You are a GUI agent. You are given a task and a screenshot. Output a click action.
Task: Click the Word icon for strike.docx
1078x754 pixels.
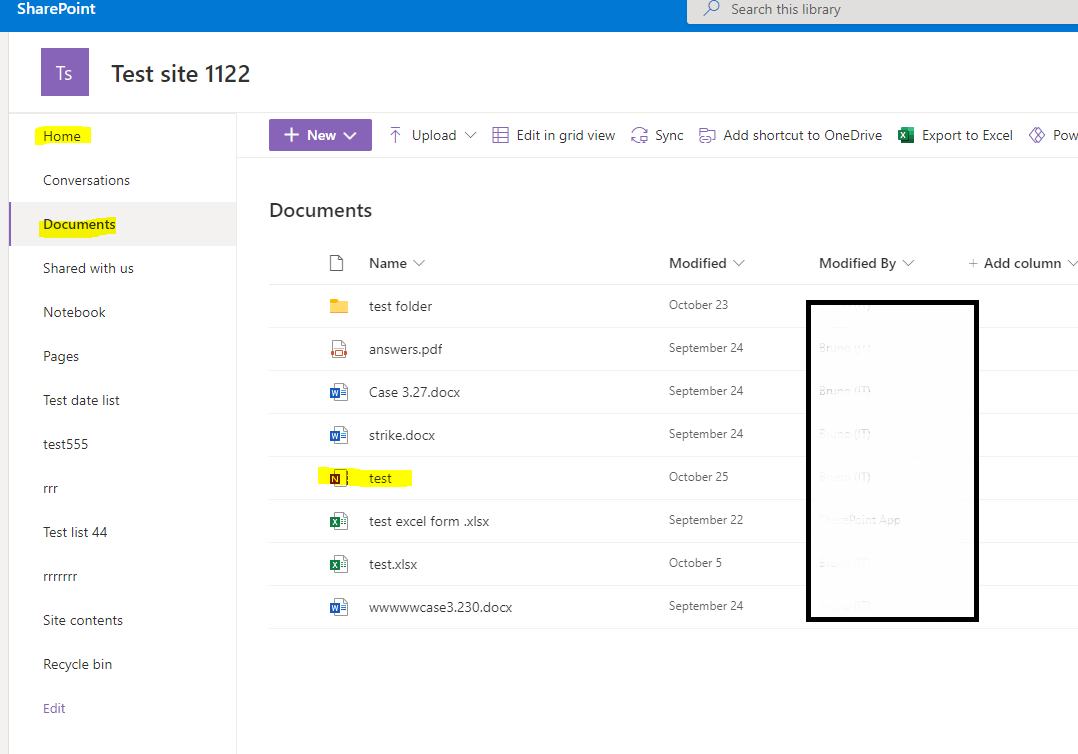pos(339,435)
